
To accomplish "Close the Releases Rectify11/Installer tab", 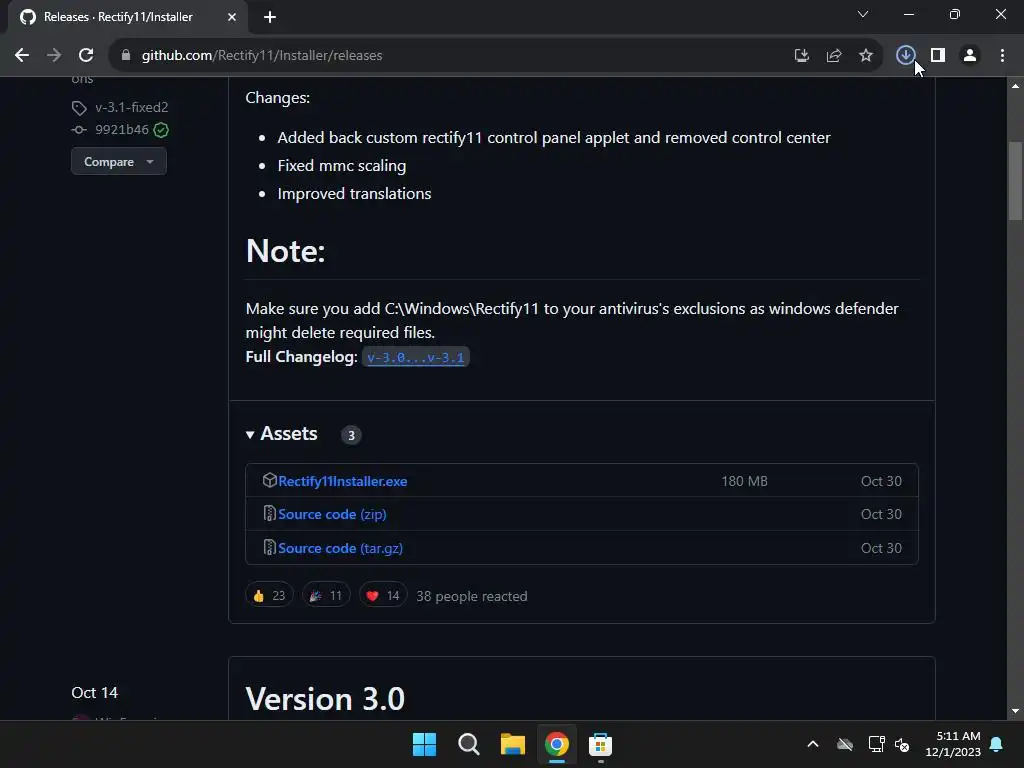I will point(232,17).
